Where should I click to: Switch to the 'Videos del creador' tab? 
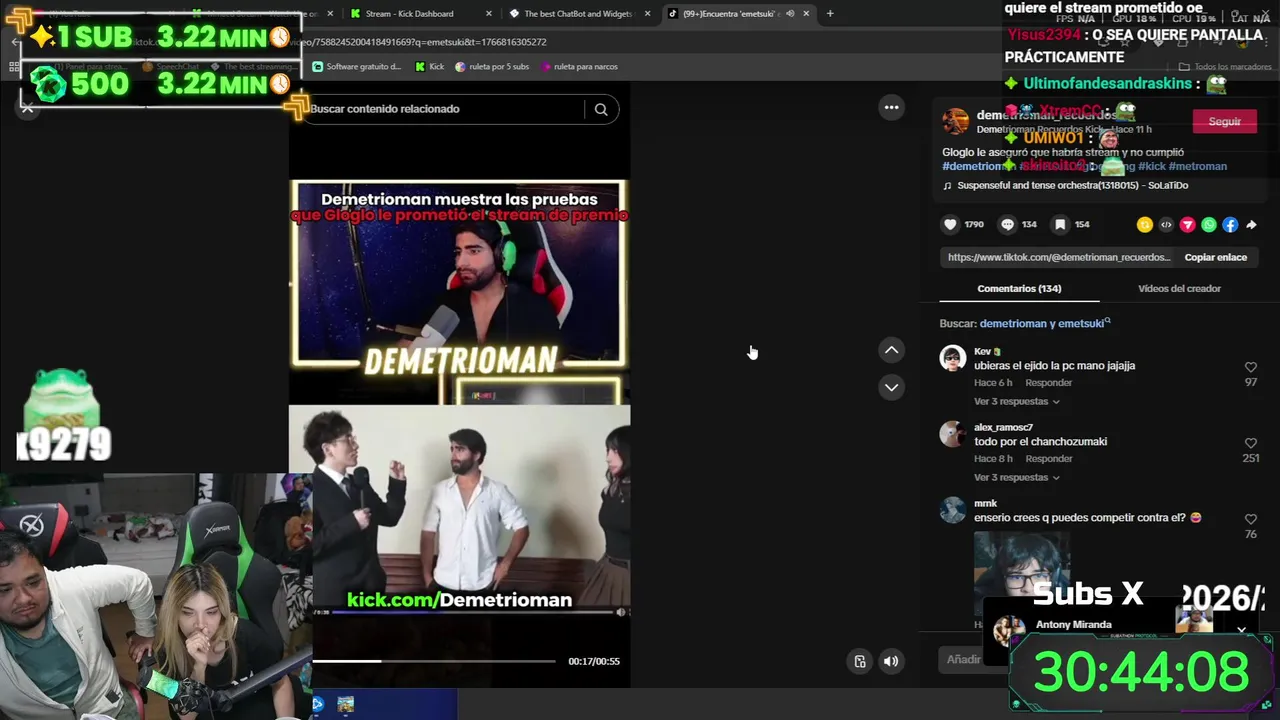tap(1179, 289)
